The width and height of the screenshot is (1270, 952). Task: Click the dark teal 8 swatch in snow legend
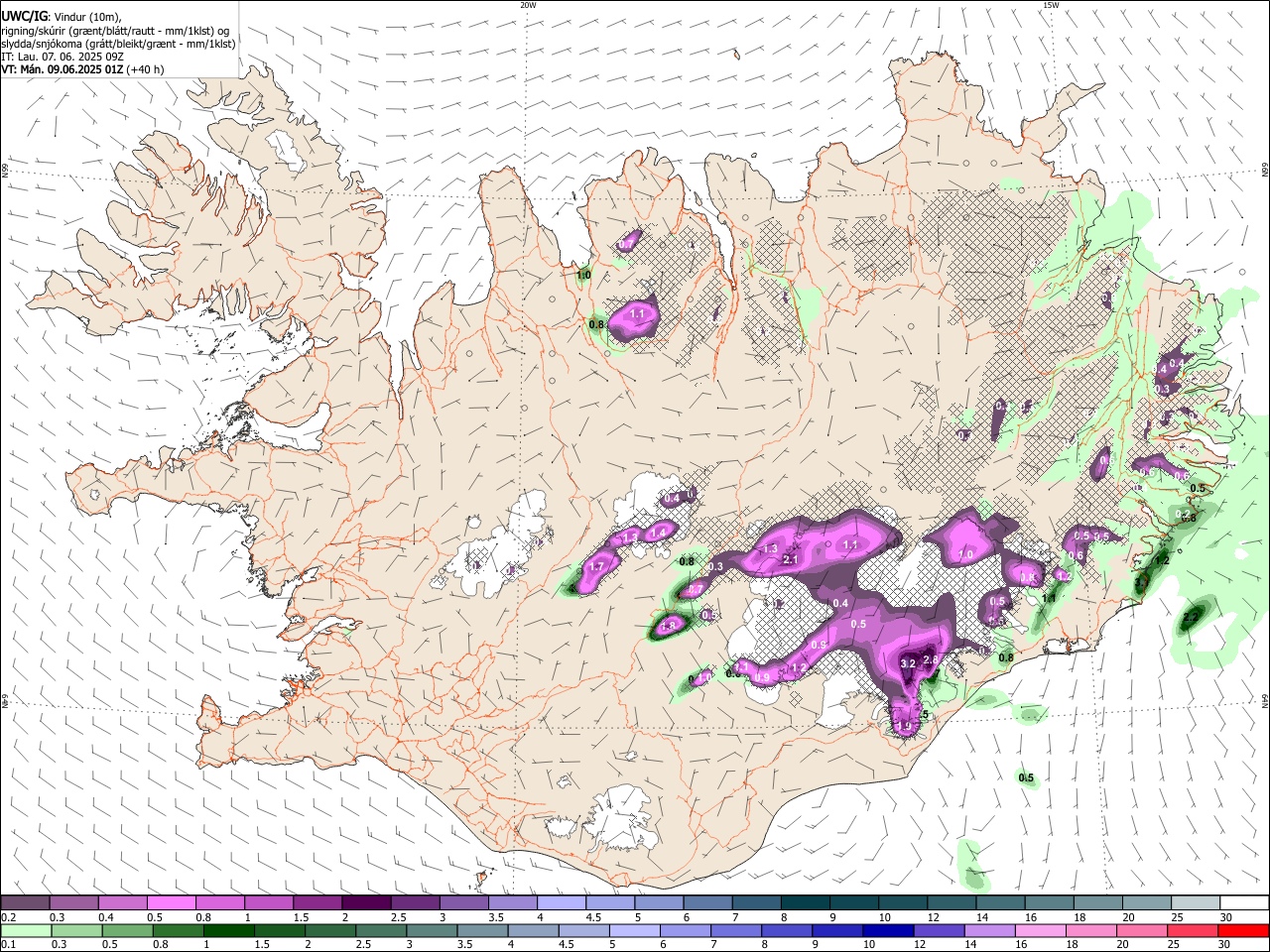click(806, 902)
